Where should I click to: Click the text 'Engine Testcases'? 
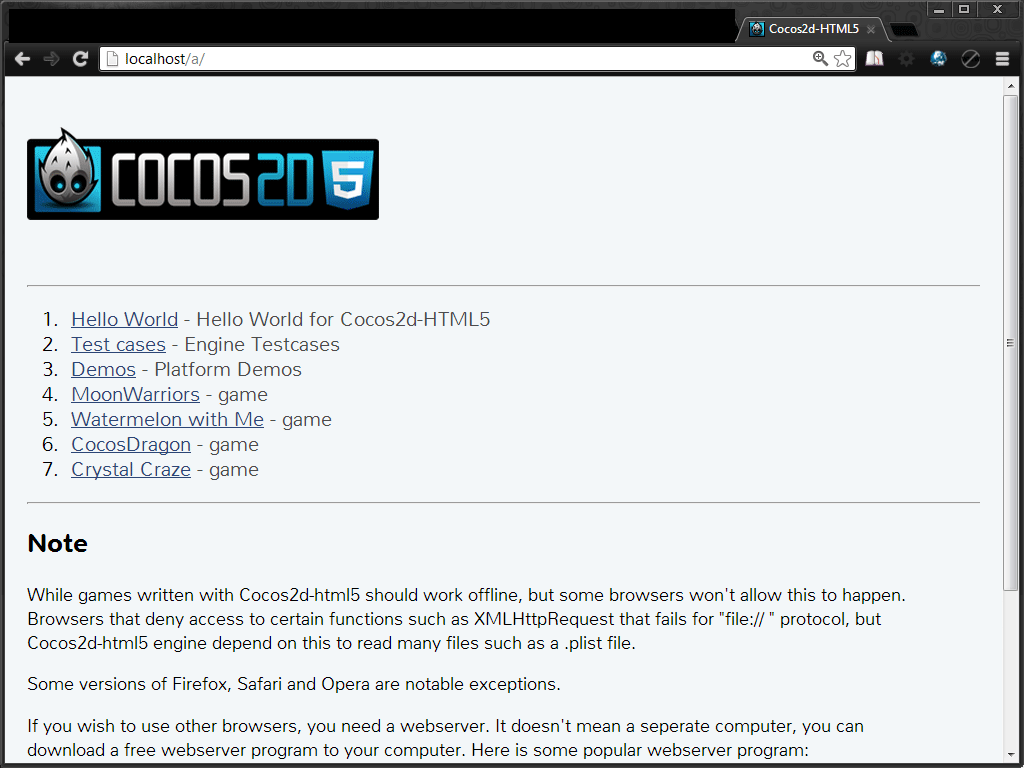(x=262, y=344)
